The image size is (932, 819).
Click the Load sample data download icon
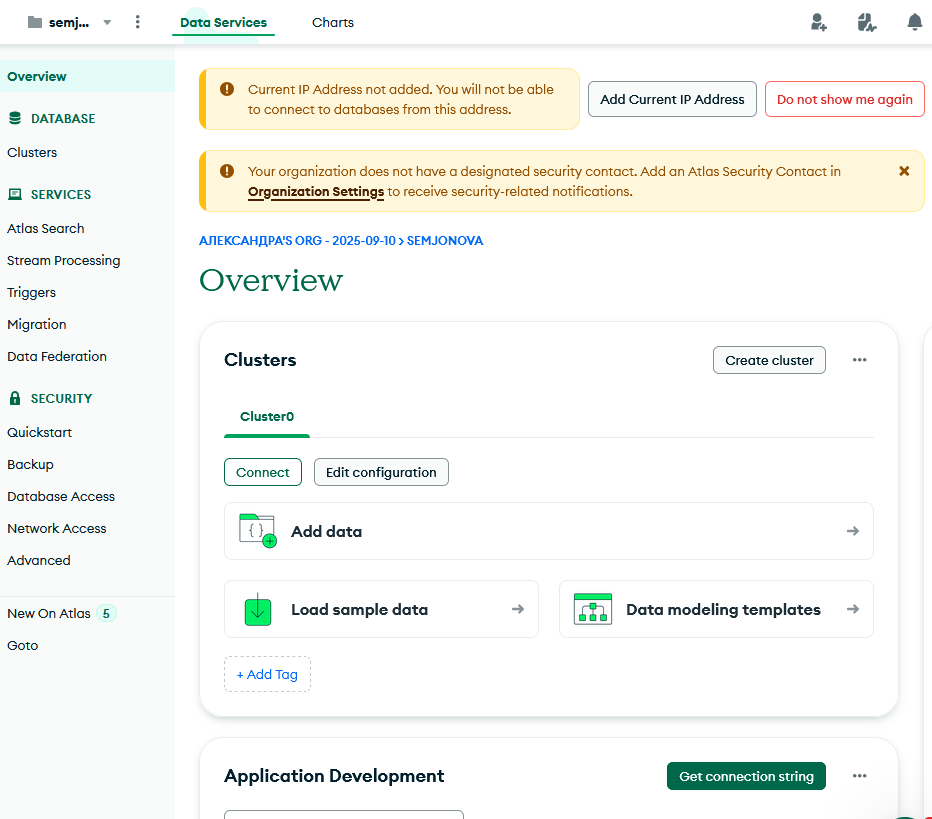click(258, 609)
